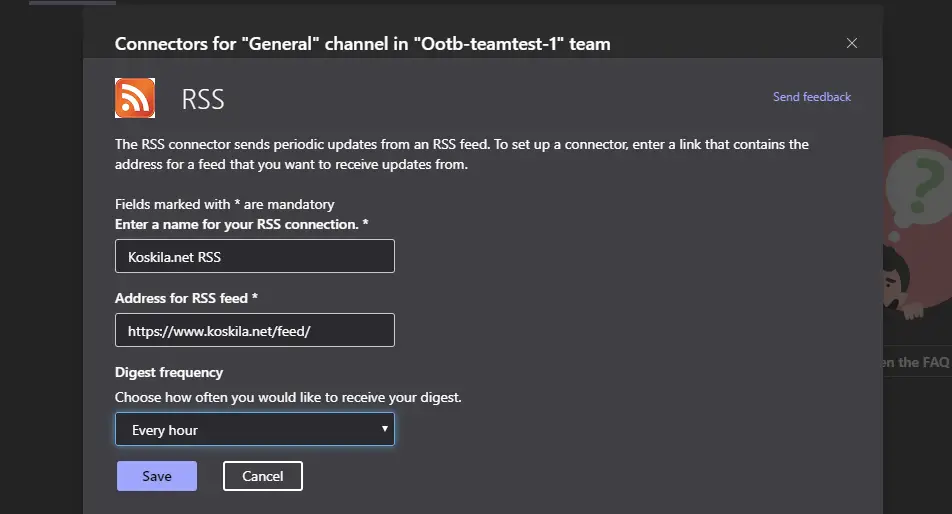This screenshot has height=514, width=952.
Task: Click the orange RSS feed icon
Action: (x=135, y=98)
